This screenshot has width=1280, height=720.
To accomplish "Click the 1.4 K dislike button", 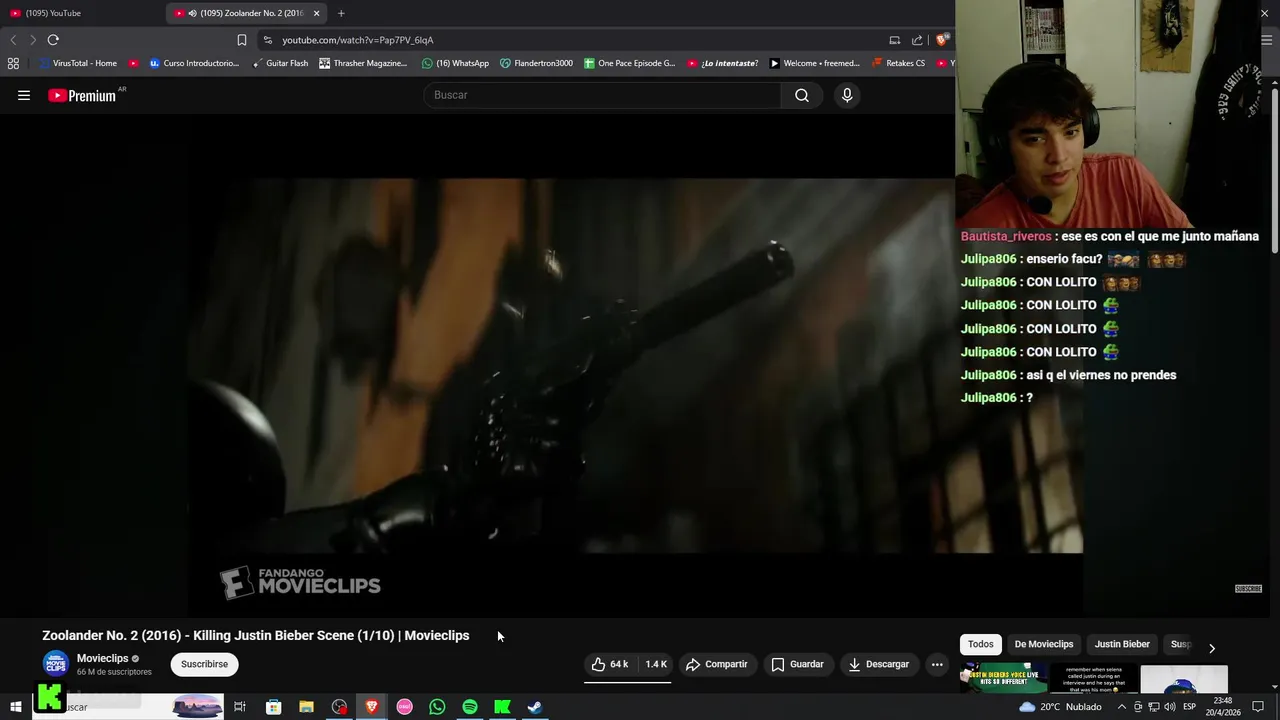I will pos(655,664).
